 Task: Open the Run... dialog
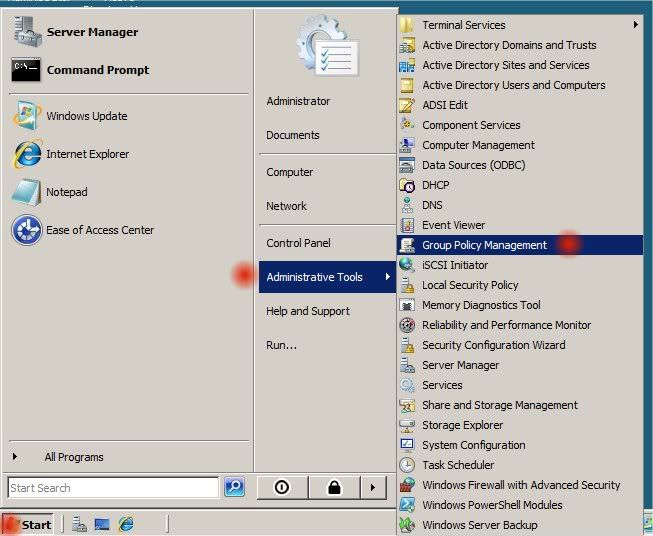click(282, 345)
